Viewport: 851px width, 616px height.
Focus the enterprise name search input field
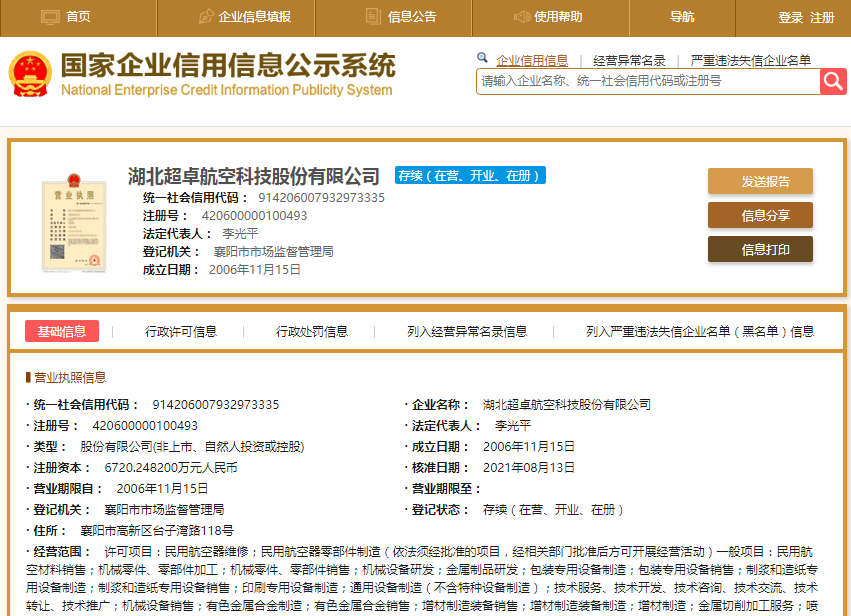tap(648, 81)
